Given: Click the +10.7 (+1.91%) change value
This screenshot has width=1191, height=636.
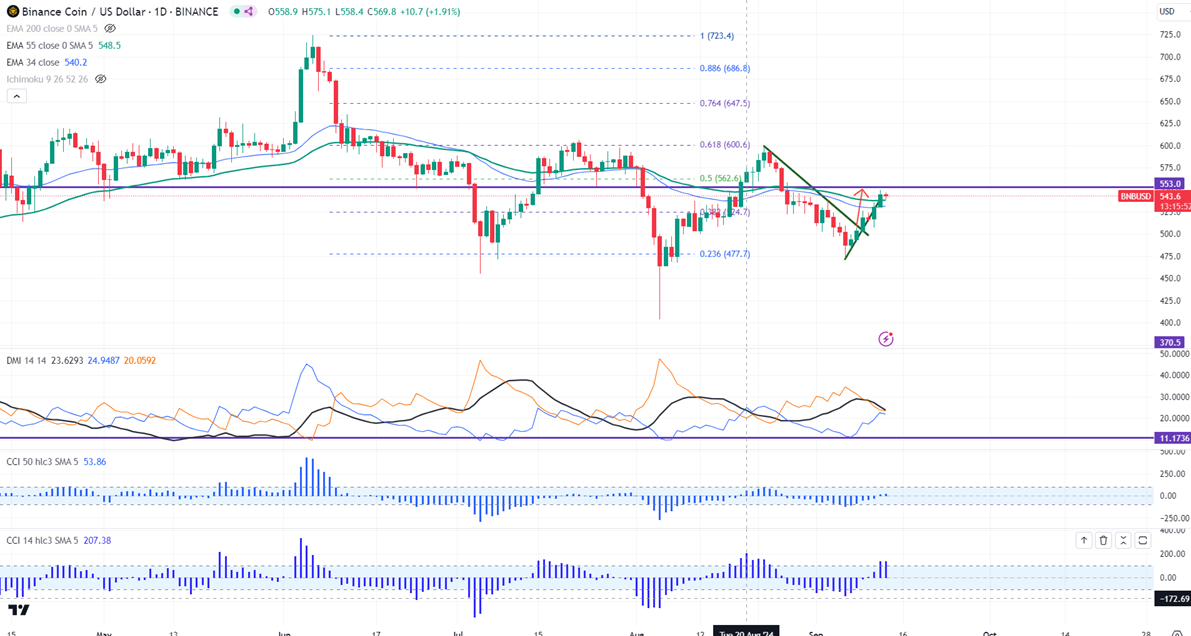Looking at the screenshot, I should (x=428, y=11).
